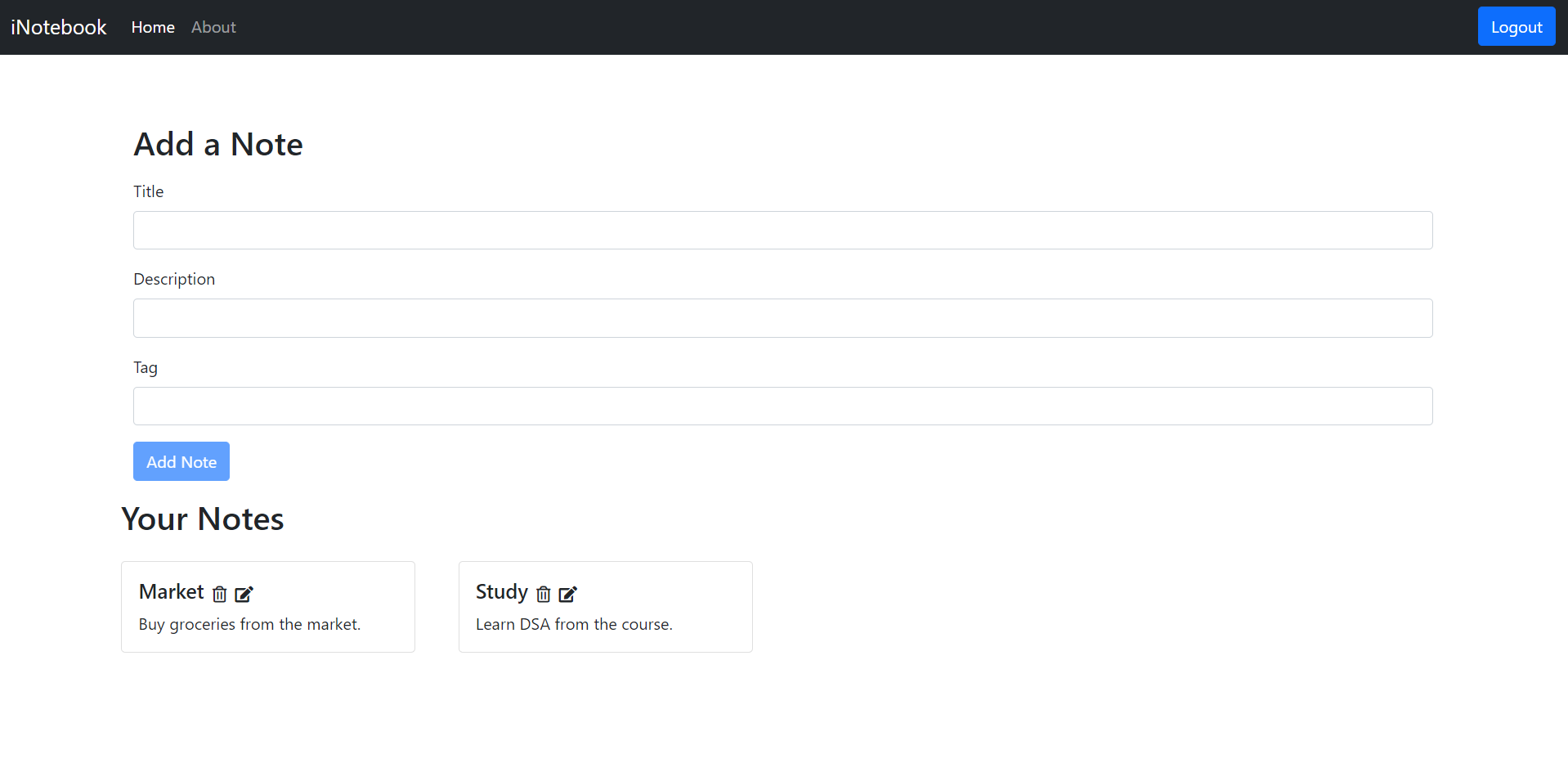The height and width of the screenshot is (759, 1568).
Task: Switch to the About page
Action: (213, 27)
